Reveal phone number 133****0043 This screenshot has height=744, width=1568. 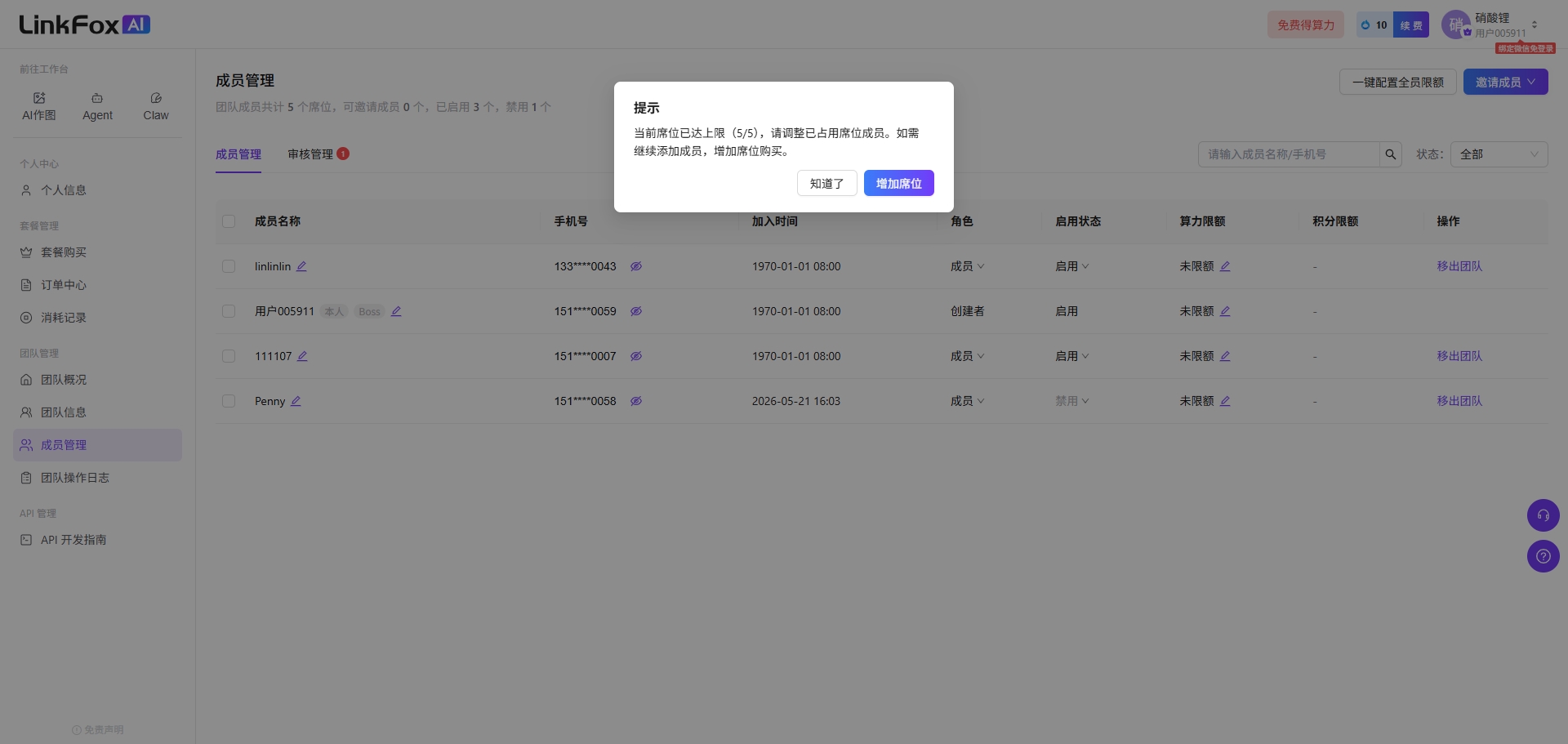point(636,266)
